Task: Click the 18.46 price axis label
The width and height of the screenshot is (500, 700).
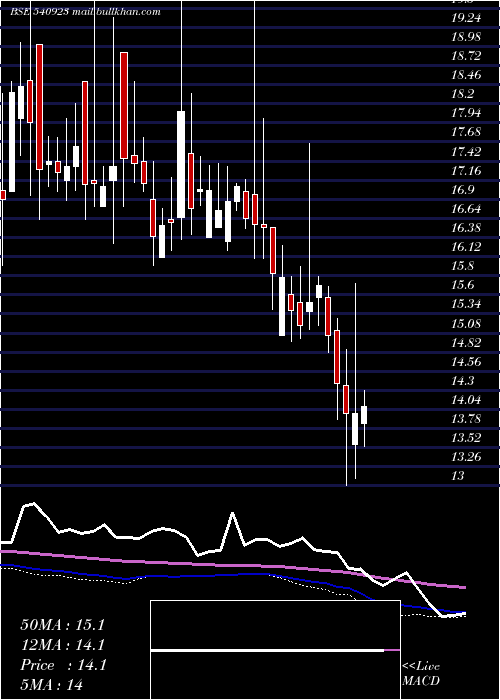Action: click(x=466, y=75)
